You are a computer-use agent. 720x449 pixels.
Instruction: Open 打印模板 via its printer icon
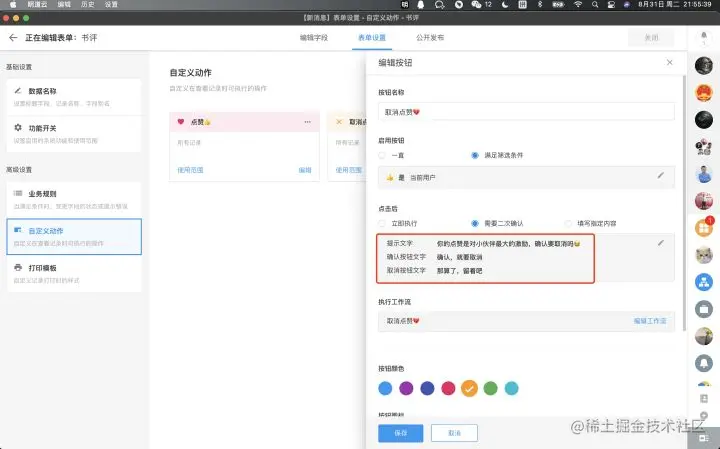pos(18,267)
